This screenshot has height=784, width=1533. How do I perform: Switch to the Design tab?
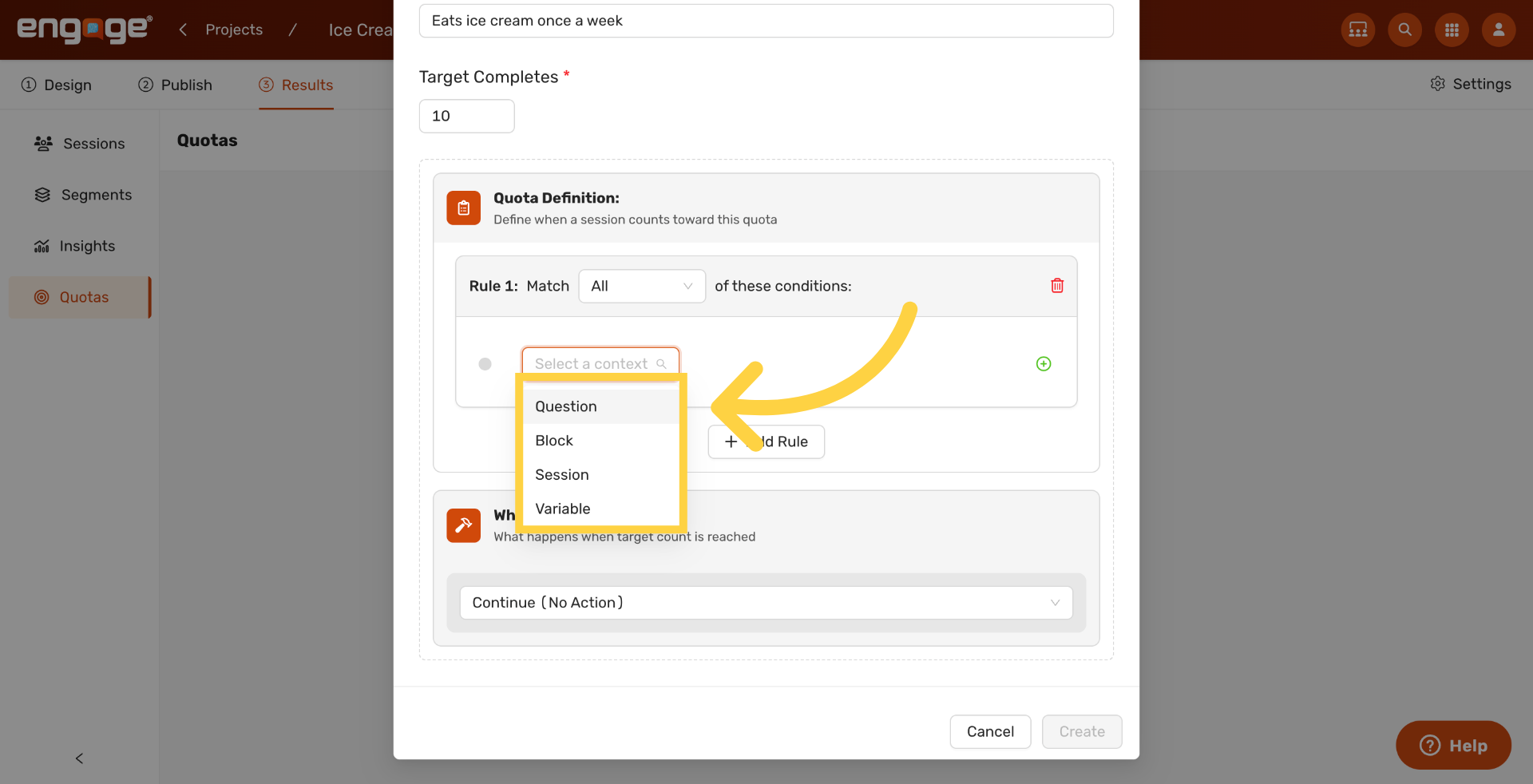pos(57,85)
